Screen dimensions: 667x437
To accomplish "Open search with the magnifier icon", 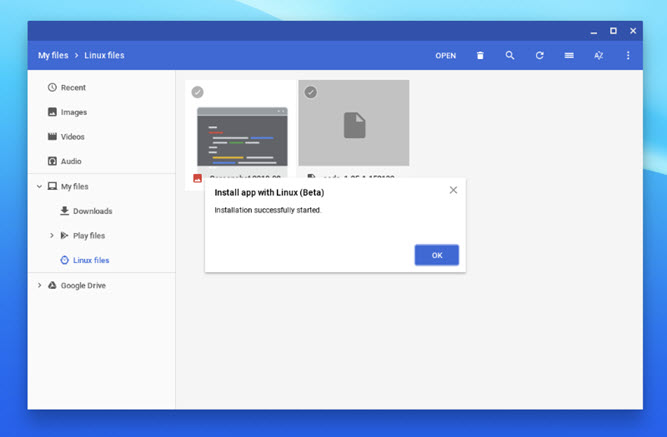I will click(510, 56).
